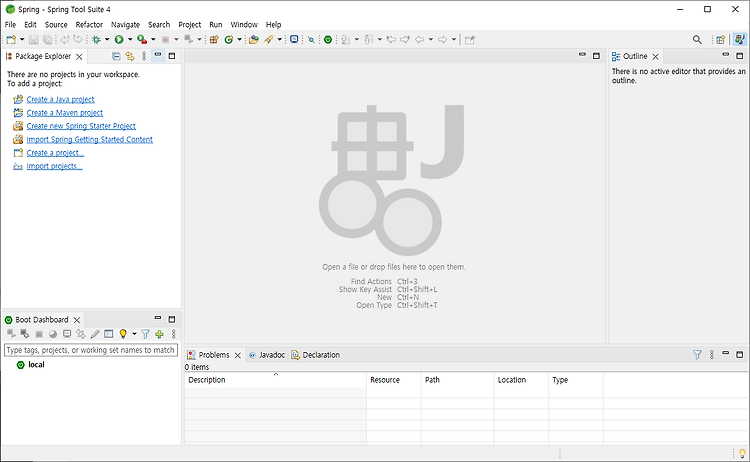Click the New Java Class toolbar icon
Image resolution: width=750 pixels, height=462 pixels.
[229, 40]
